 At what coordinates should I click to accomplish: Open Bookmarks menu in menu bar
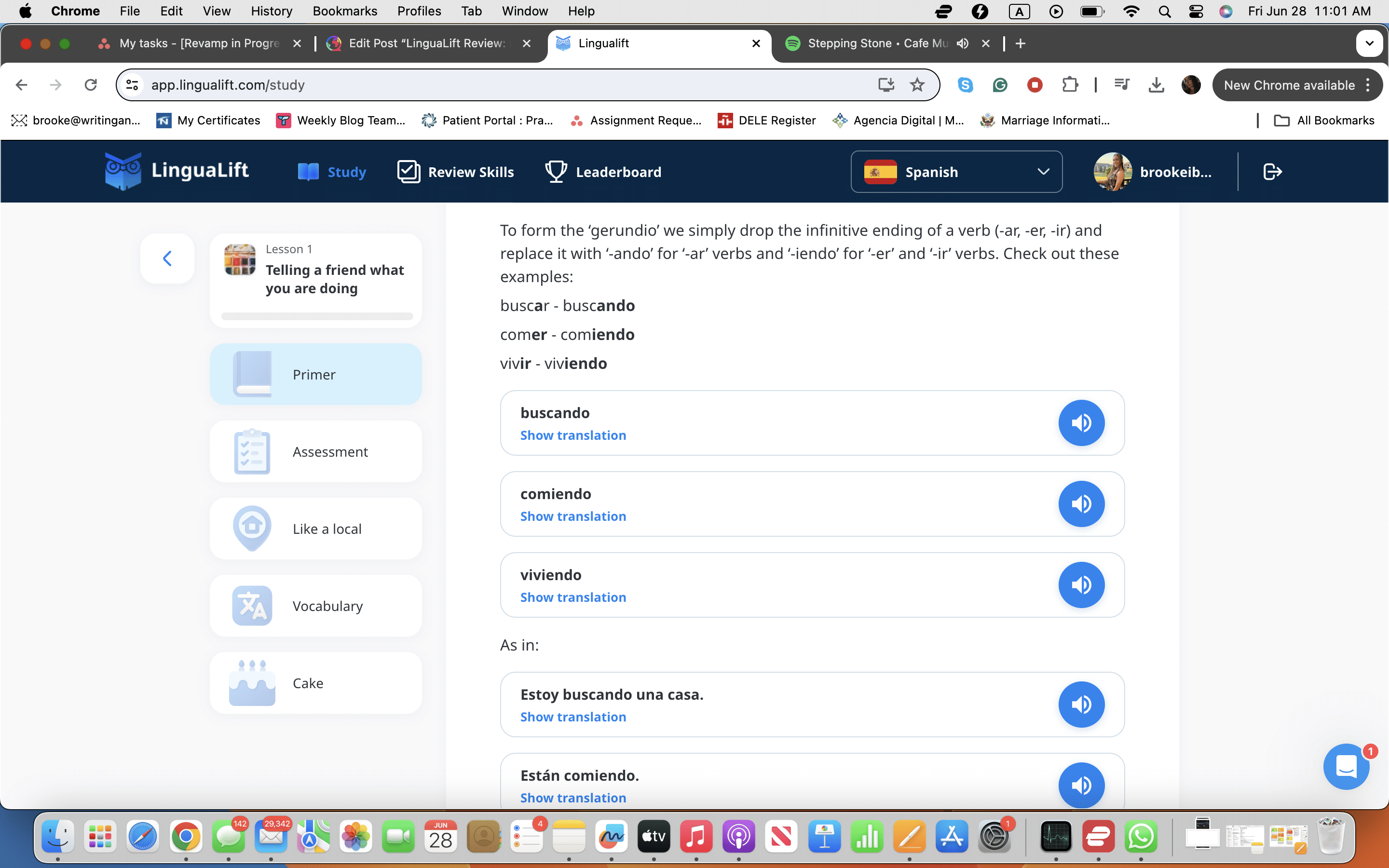344,11
